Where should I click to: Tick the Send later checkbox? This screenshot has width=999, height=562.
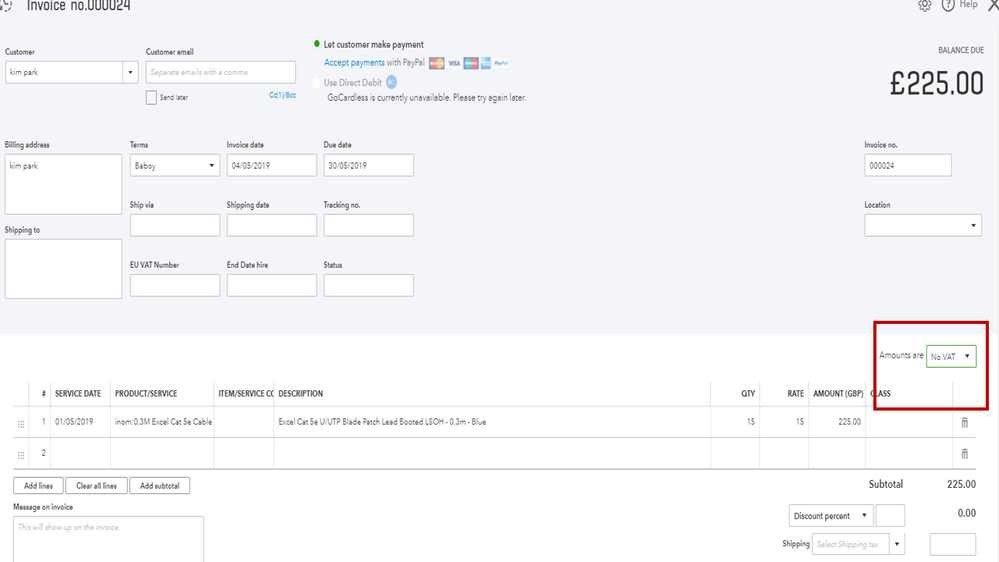(x=151, y=98)
